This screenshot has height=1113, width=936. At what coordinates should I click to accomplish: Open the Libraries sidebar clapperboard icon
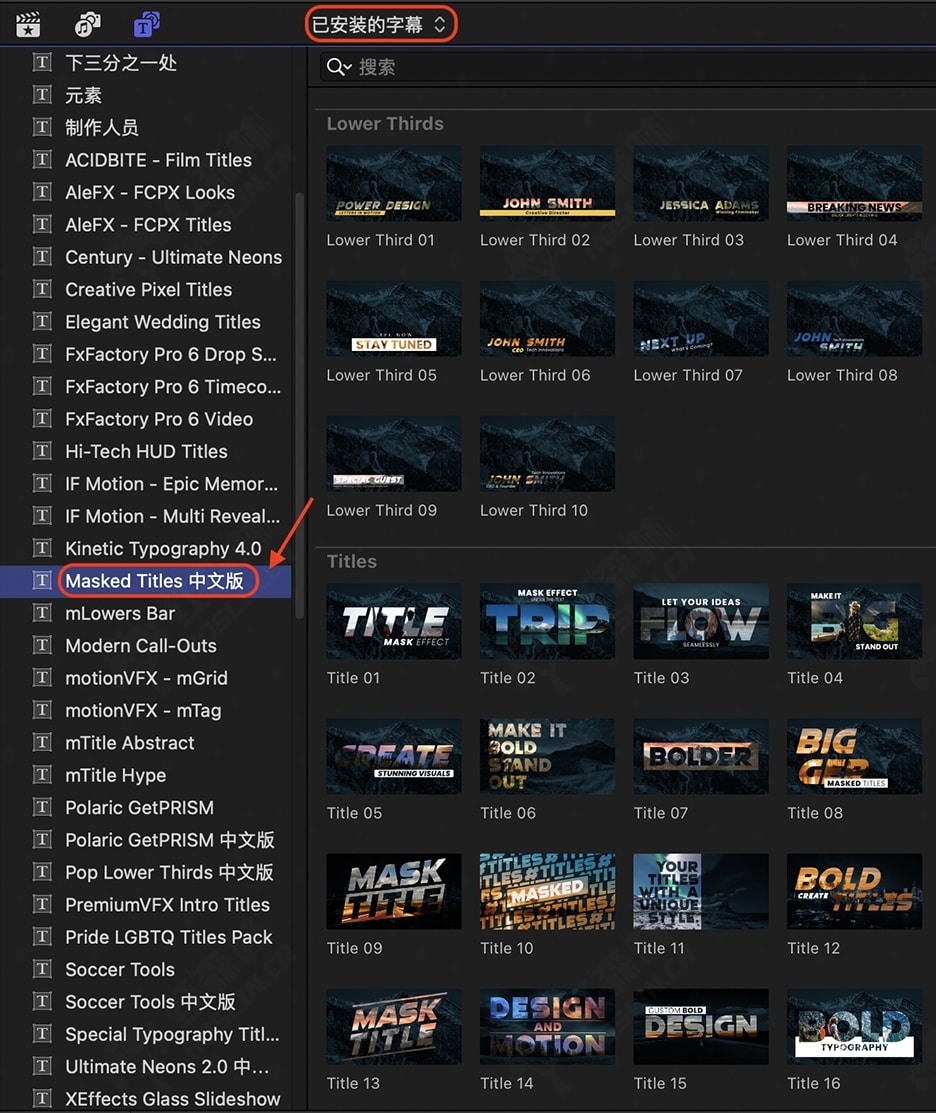(28, 25)
